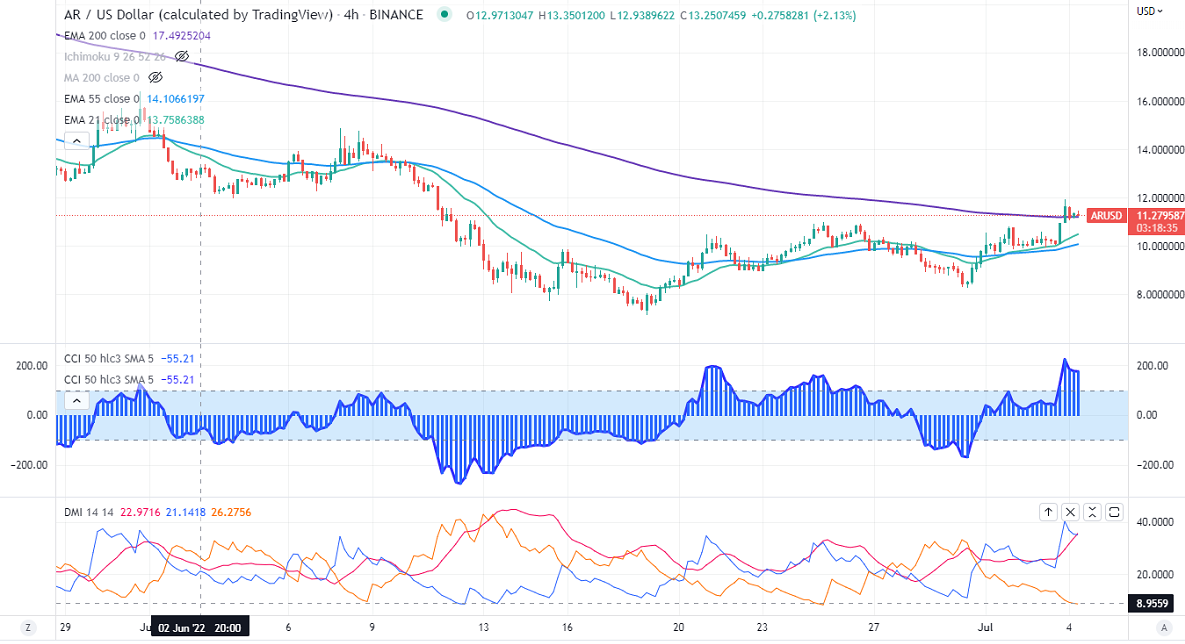
Task: Delete the DMI pane with the X icon
Action: [1070, 512]
